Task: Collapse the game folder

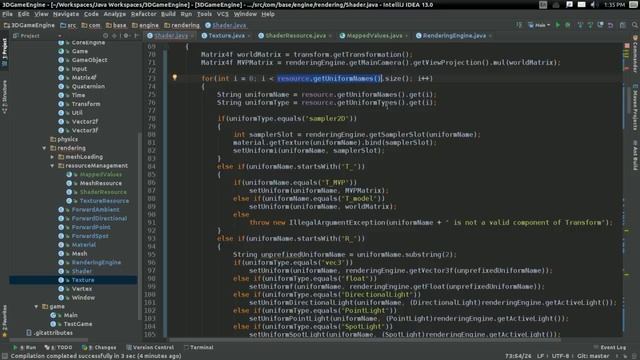Action: coord(36,307)
